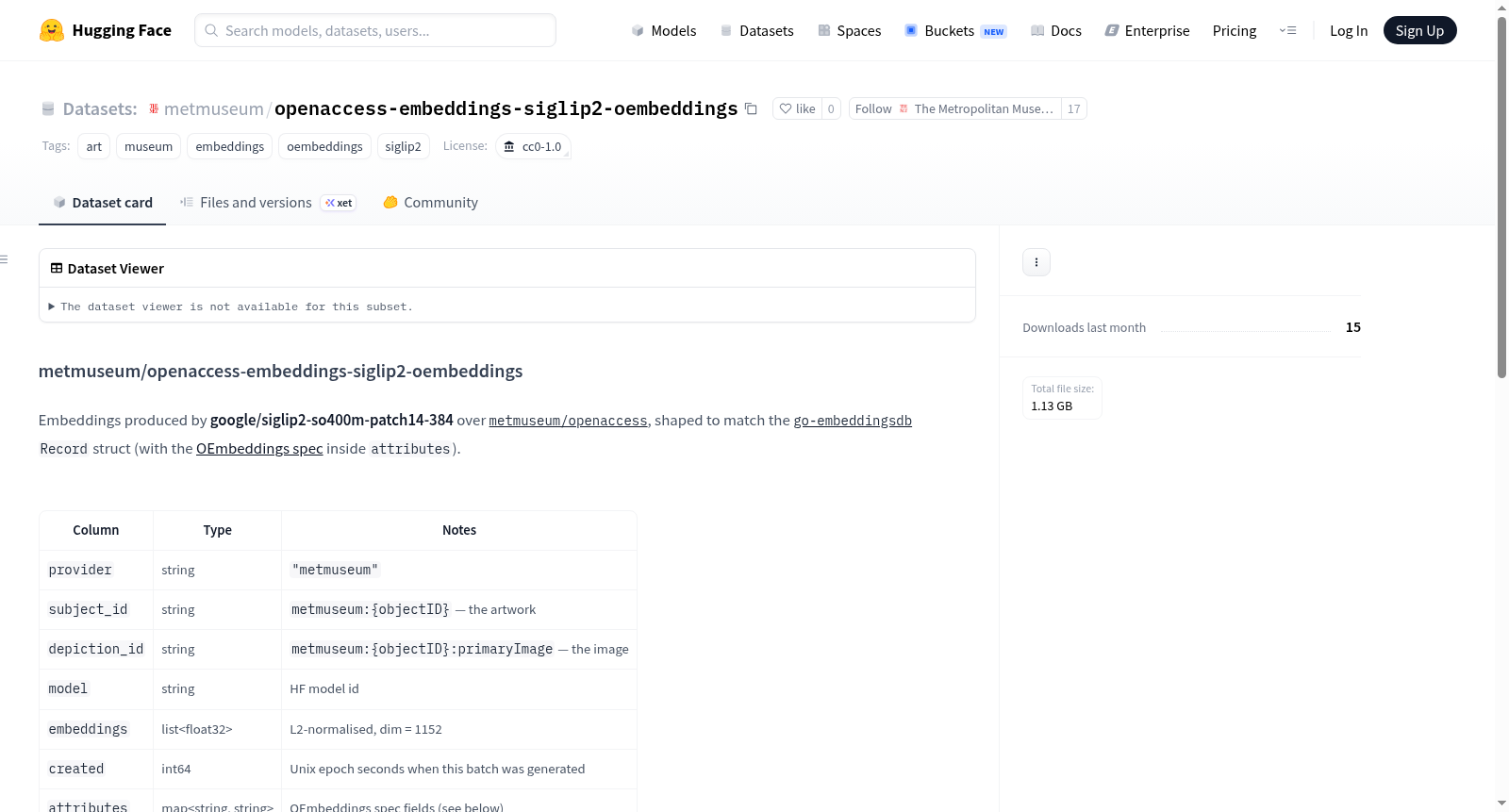Screen dimensions: 1509x812
Task: Open the Dataset card tab
Action: pos(103,203)
